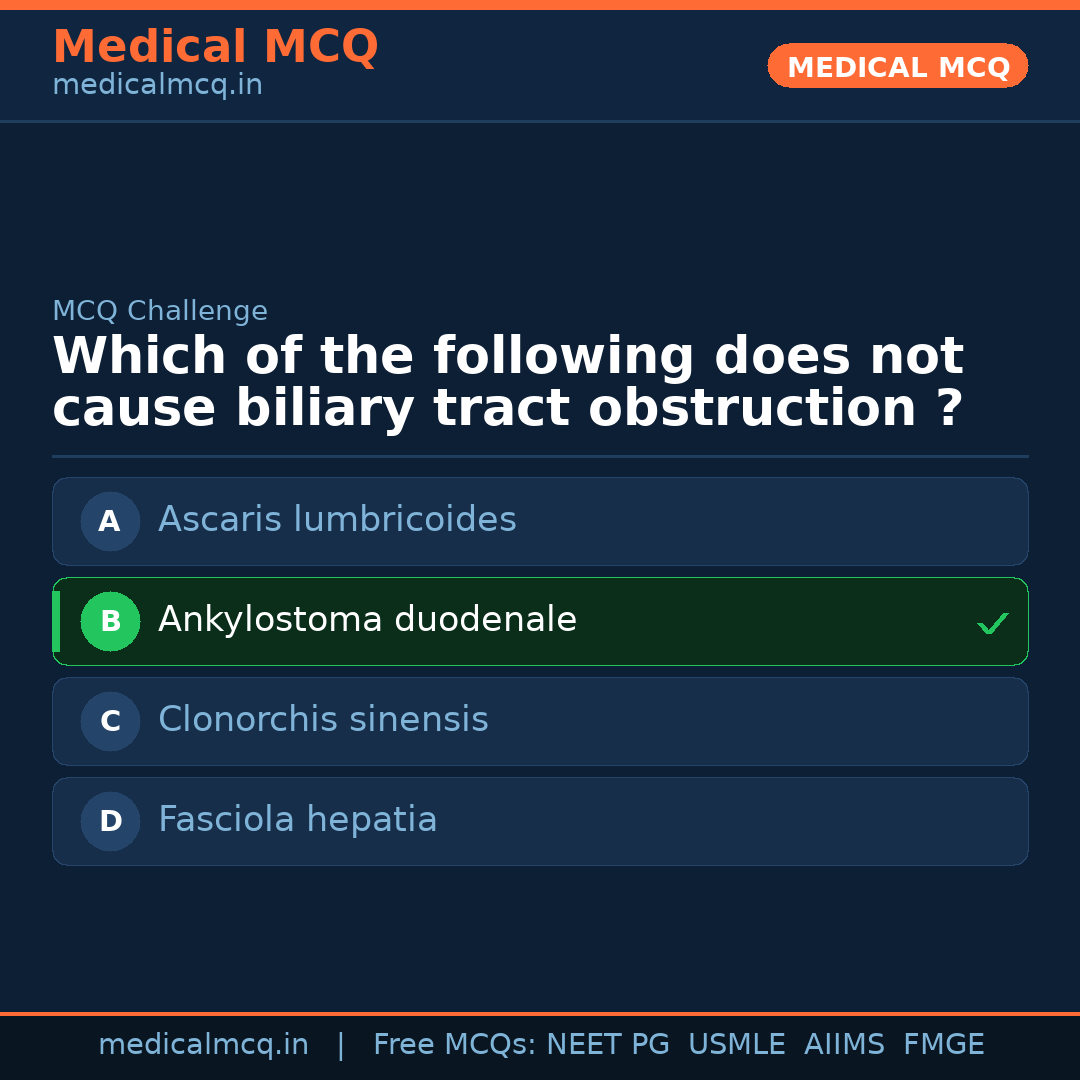Click the orange MEDICAL MCQ pill badge
The width and height of the screenshot is (1080, 1080).
point(897,65)
